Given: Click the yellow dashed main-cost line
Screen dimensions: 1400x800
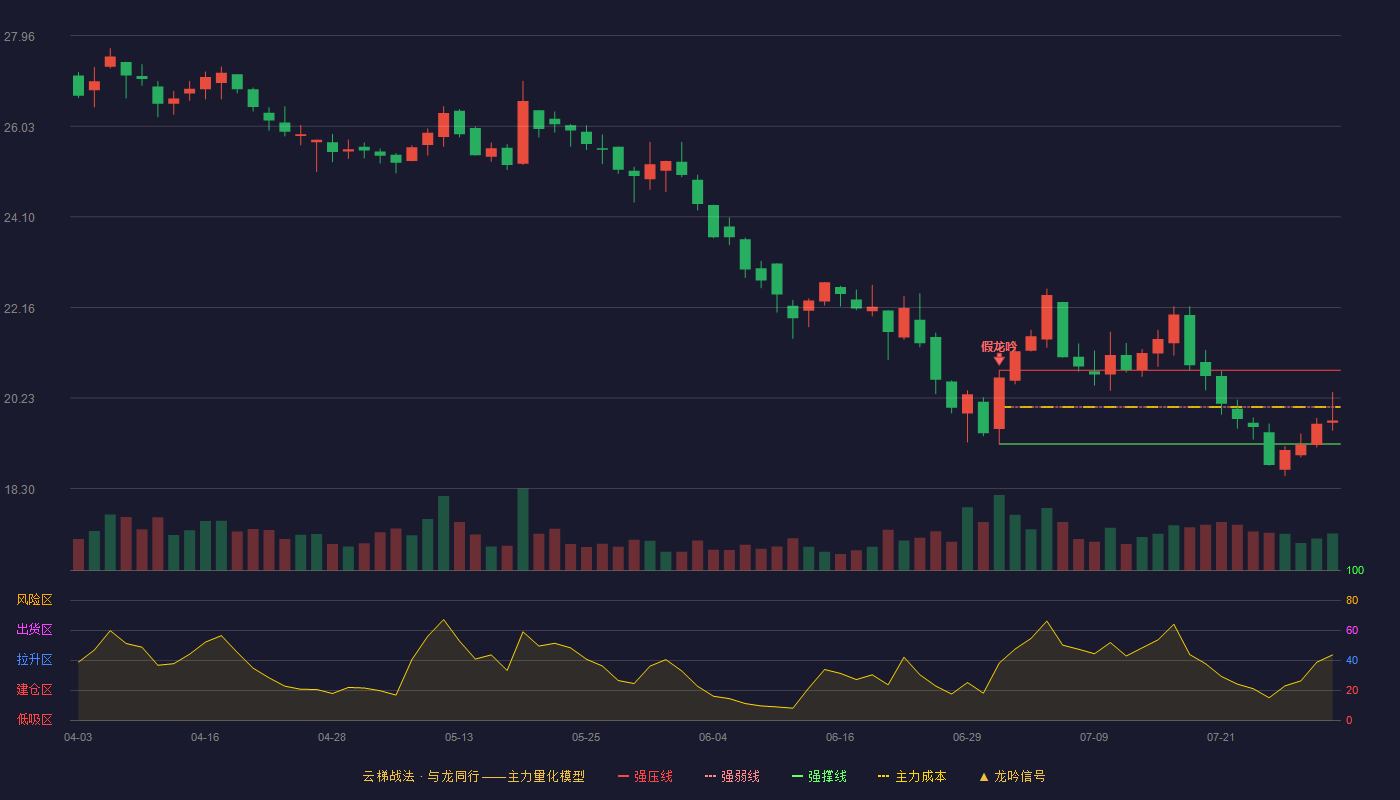Looking at the screenshot, I should (x=1170, y=407).
